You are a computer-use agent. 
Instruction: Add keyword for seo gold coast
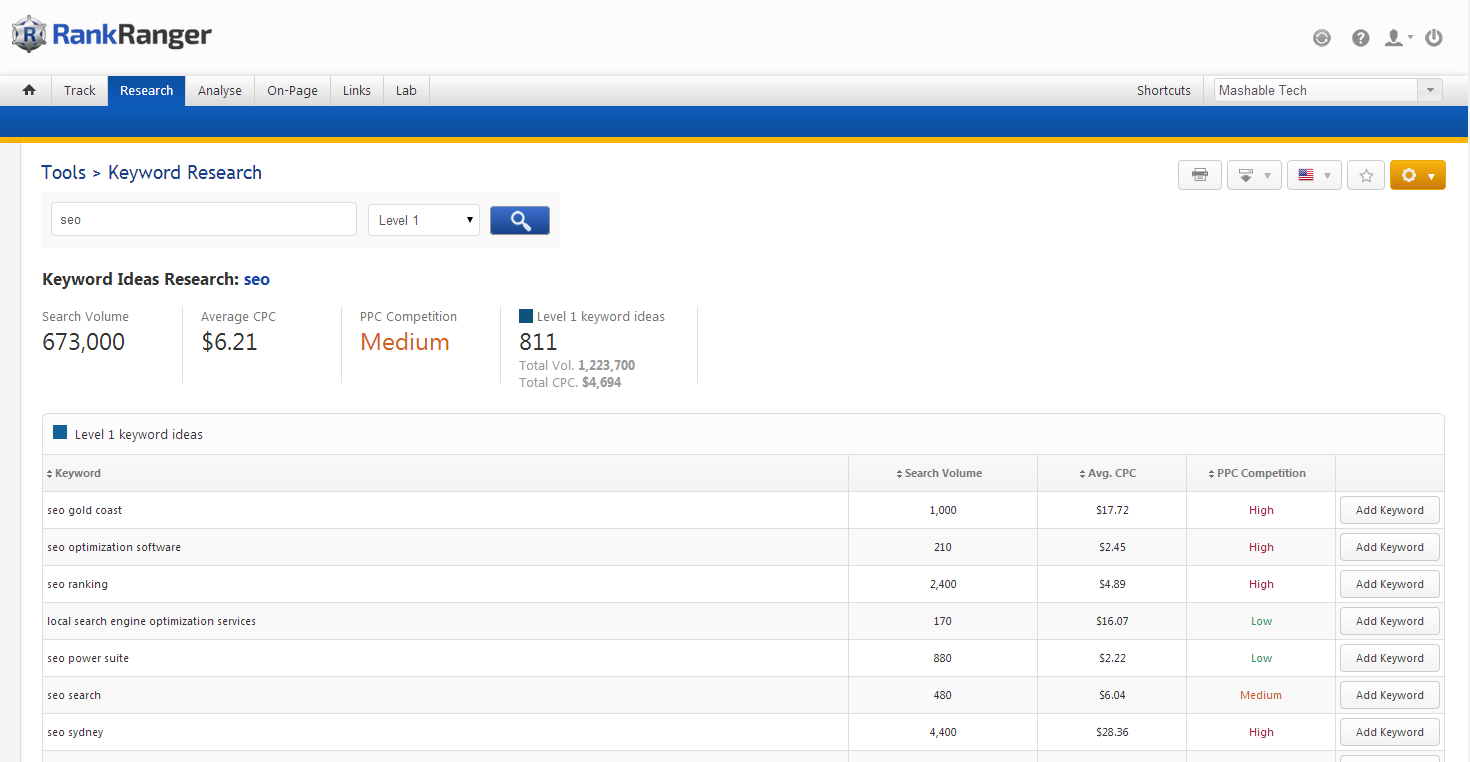pos(1389,510)
